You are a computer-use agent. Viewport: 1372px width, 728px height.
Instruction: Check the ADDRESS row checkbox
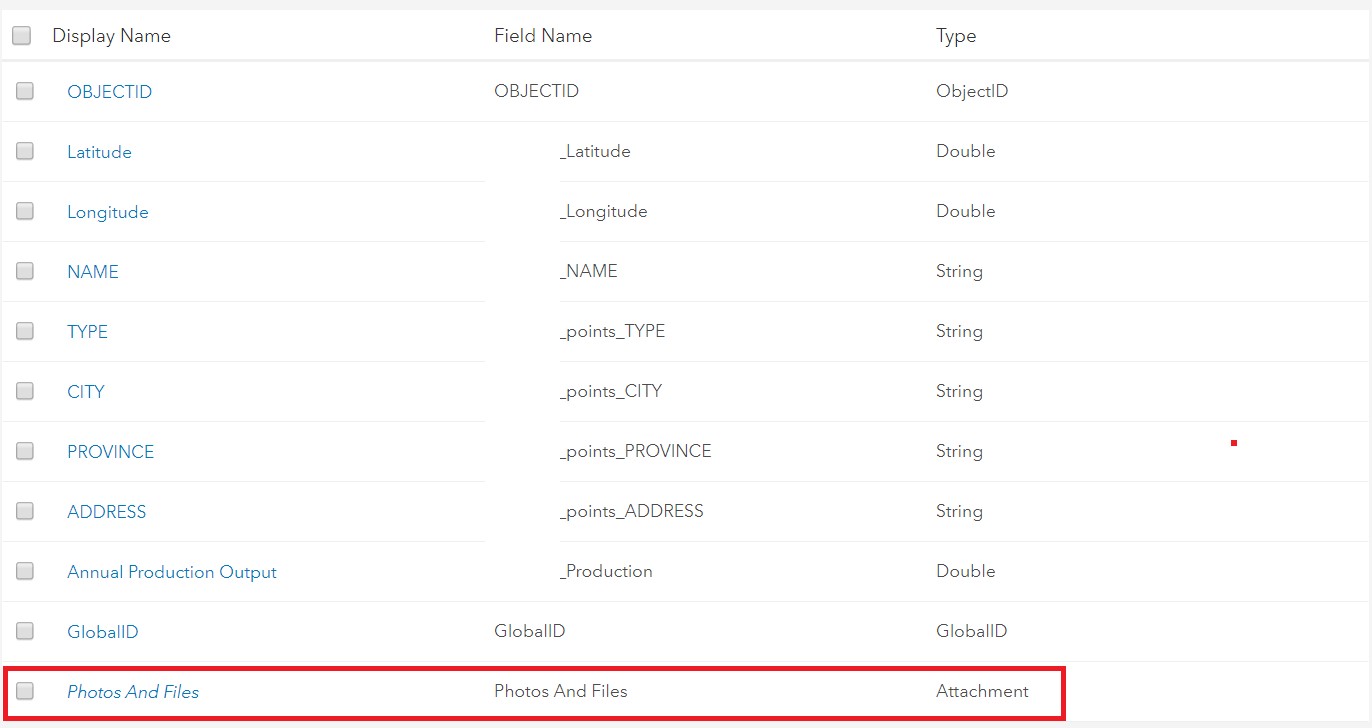[25, 511]
